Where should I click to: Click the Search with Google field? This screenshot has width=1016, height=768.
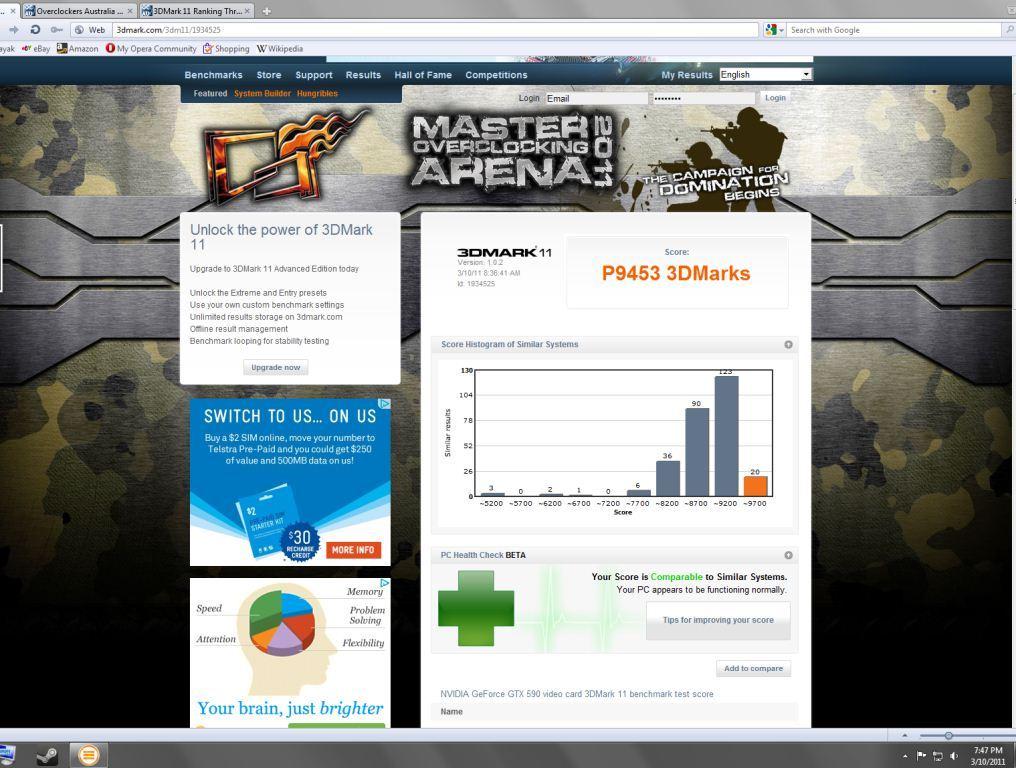tap(894, 30)
